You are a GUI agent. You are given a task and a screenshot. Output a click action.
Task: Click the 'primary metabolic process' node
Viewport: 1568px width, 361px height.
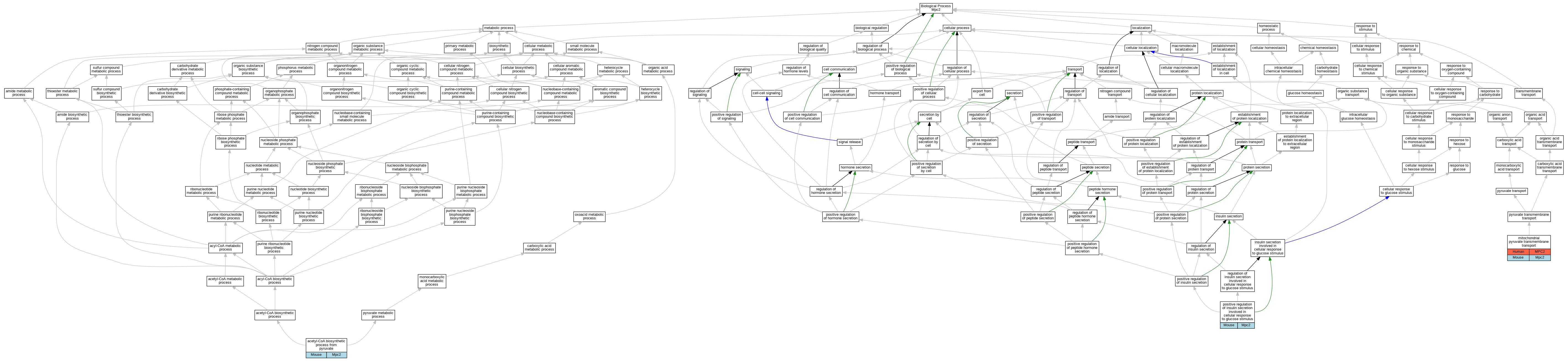[x=460, y=48]
